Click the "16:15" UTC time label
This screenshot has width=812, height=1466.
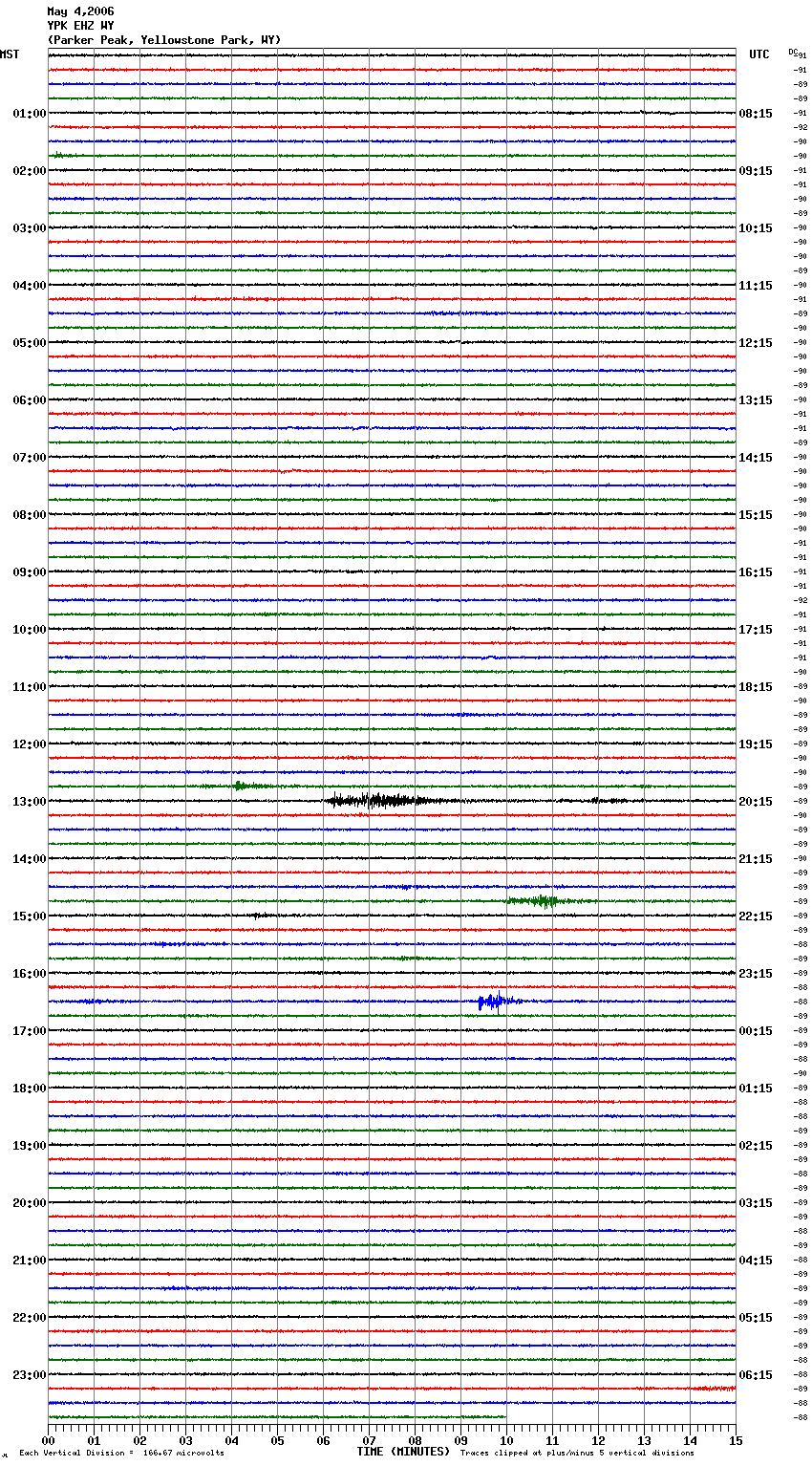point(756,572)
